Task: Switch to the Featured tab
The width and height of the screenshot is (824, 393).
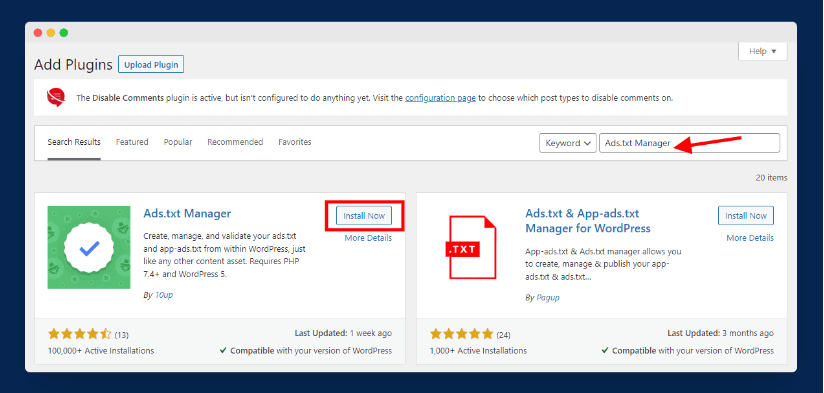Action: [132, 142]
